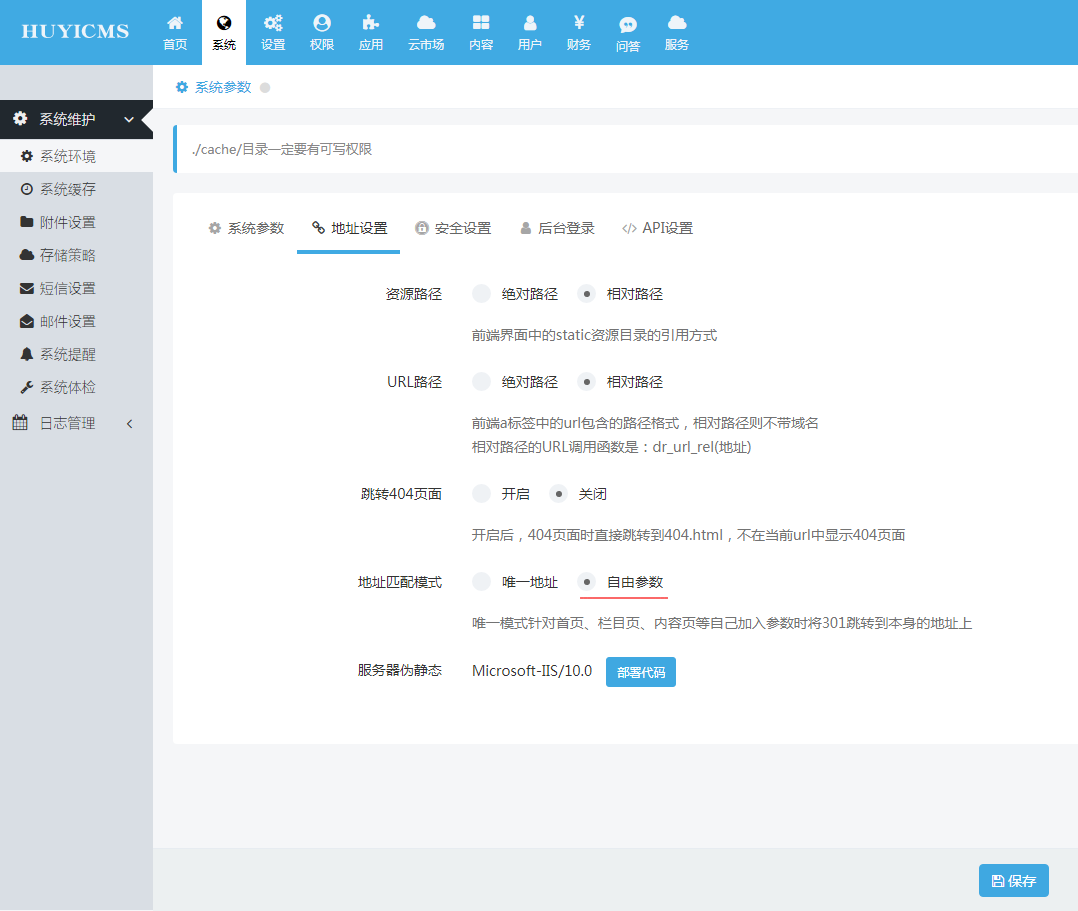Enable 开启 for 跳转404页面
This screenshot has width=1078, height=911.
click(x=482, y=494)
